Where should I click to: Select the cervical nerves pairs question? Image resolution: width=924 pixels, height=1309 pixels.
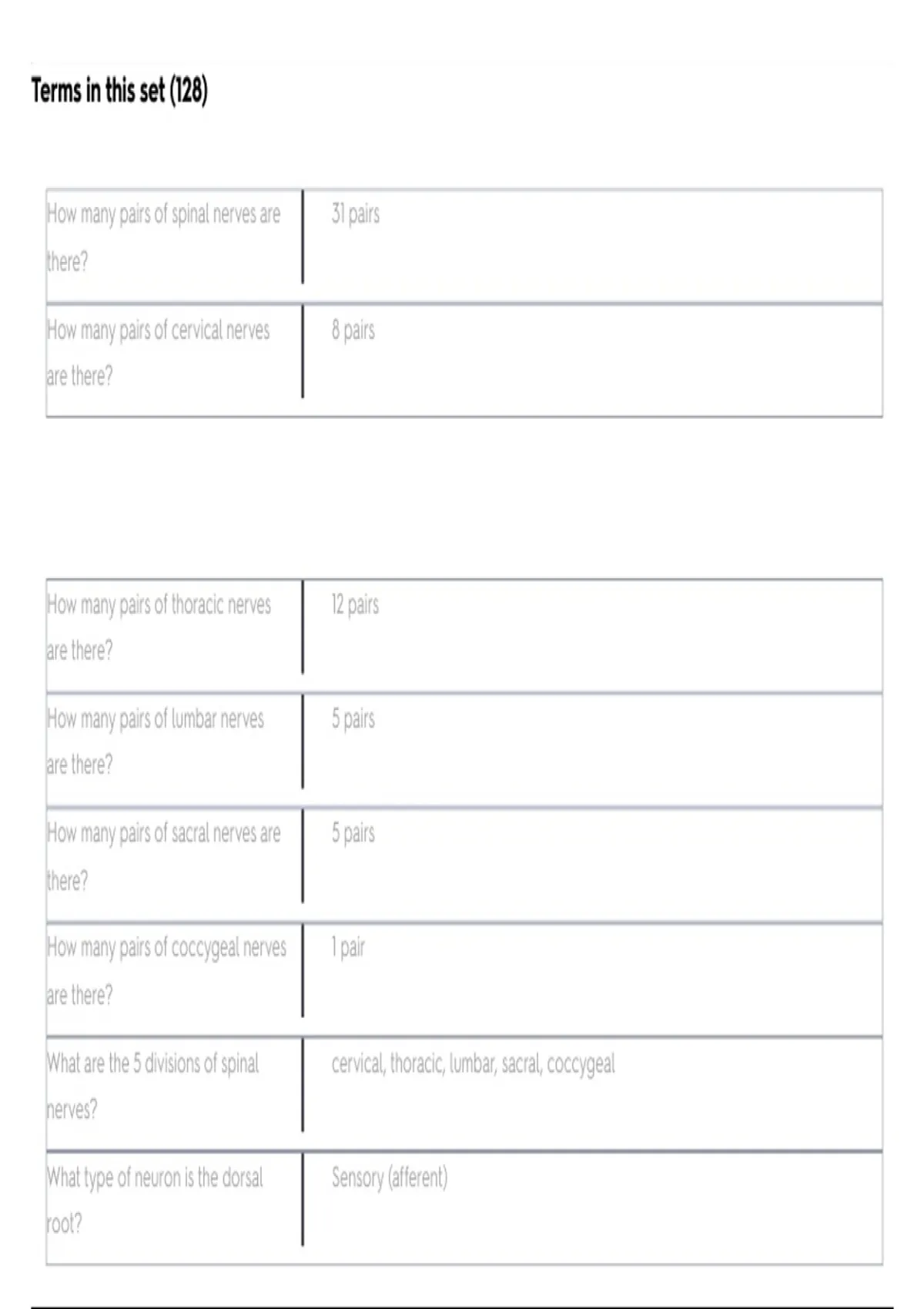[x=158, y=353]
